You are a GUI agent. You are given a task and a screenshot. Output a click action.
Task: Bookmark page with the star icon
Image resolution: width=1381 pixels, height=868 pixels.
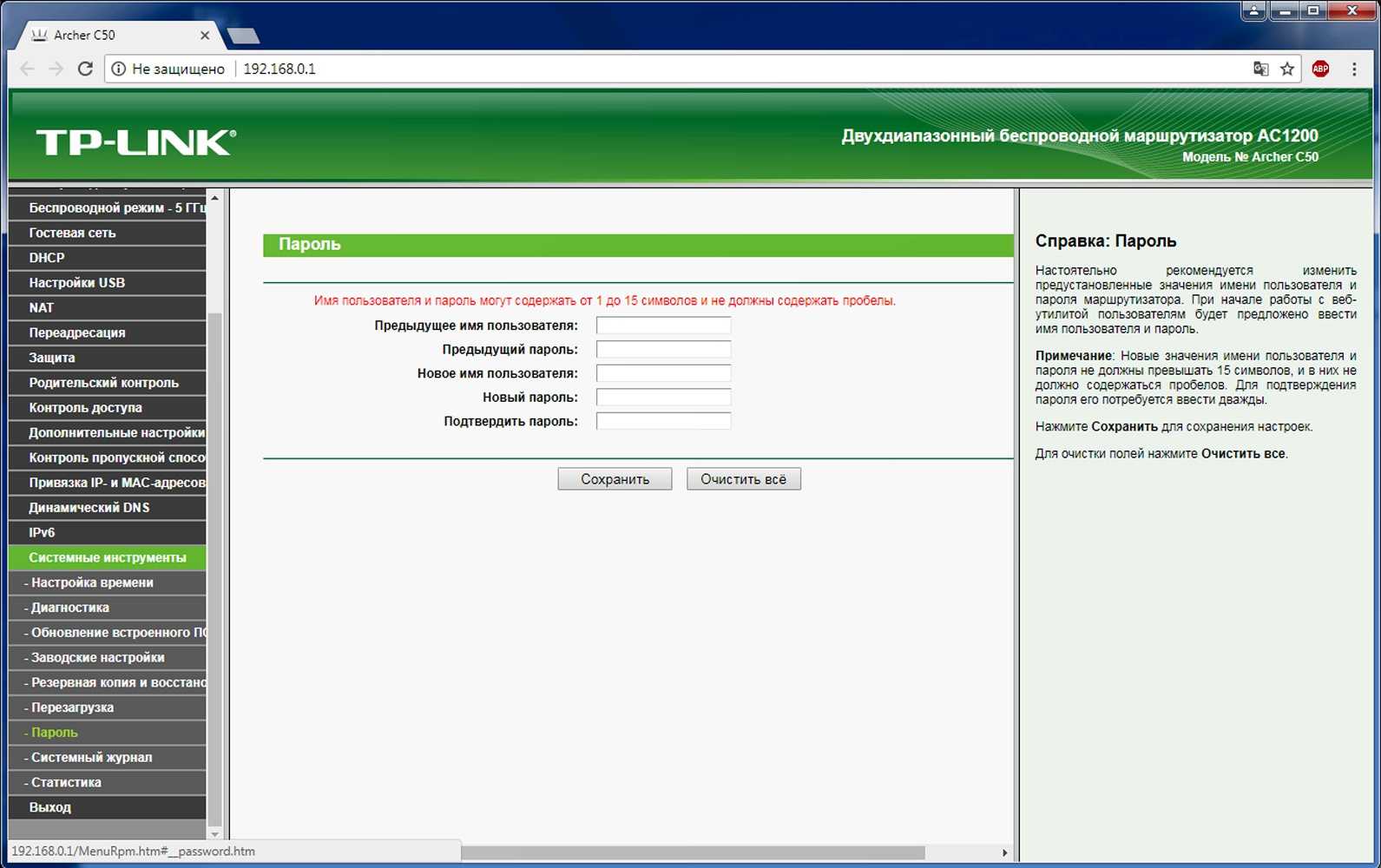[1287, 69]
